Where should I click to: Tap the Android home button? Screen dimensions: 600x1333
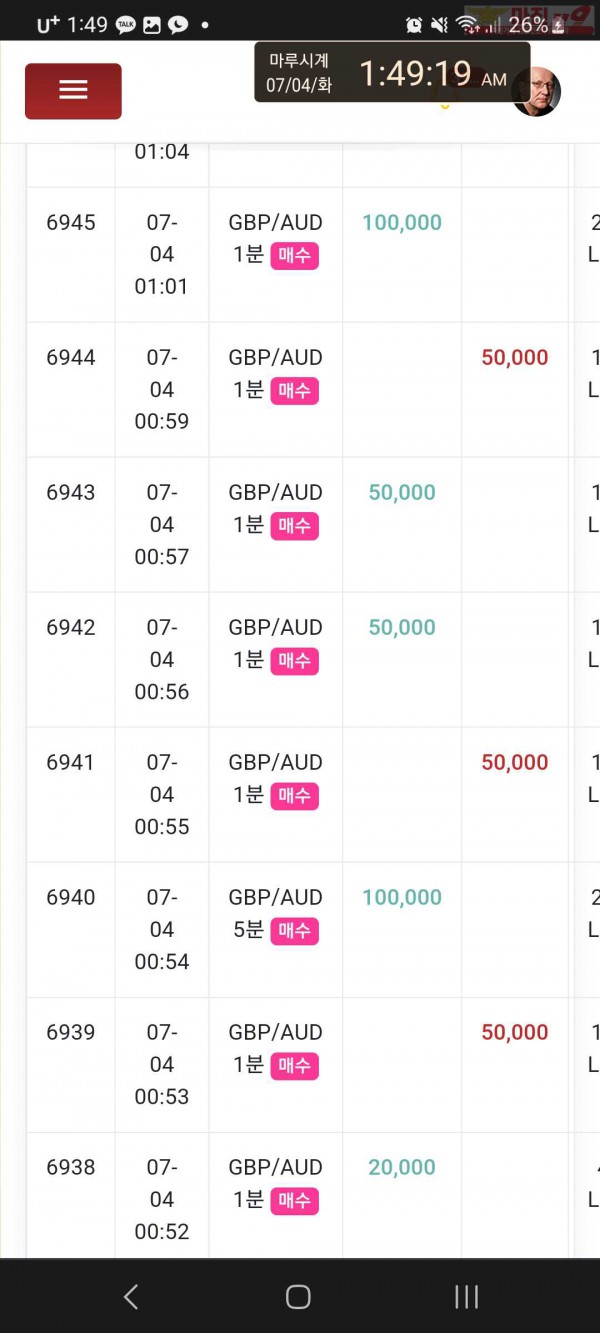tap(298, 1297)
